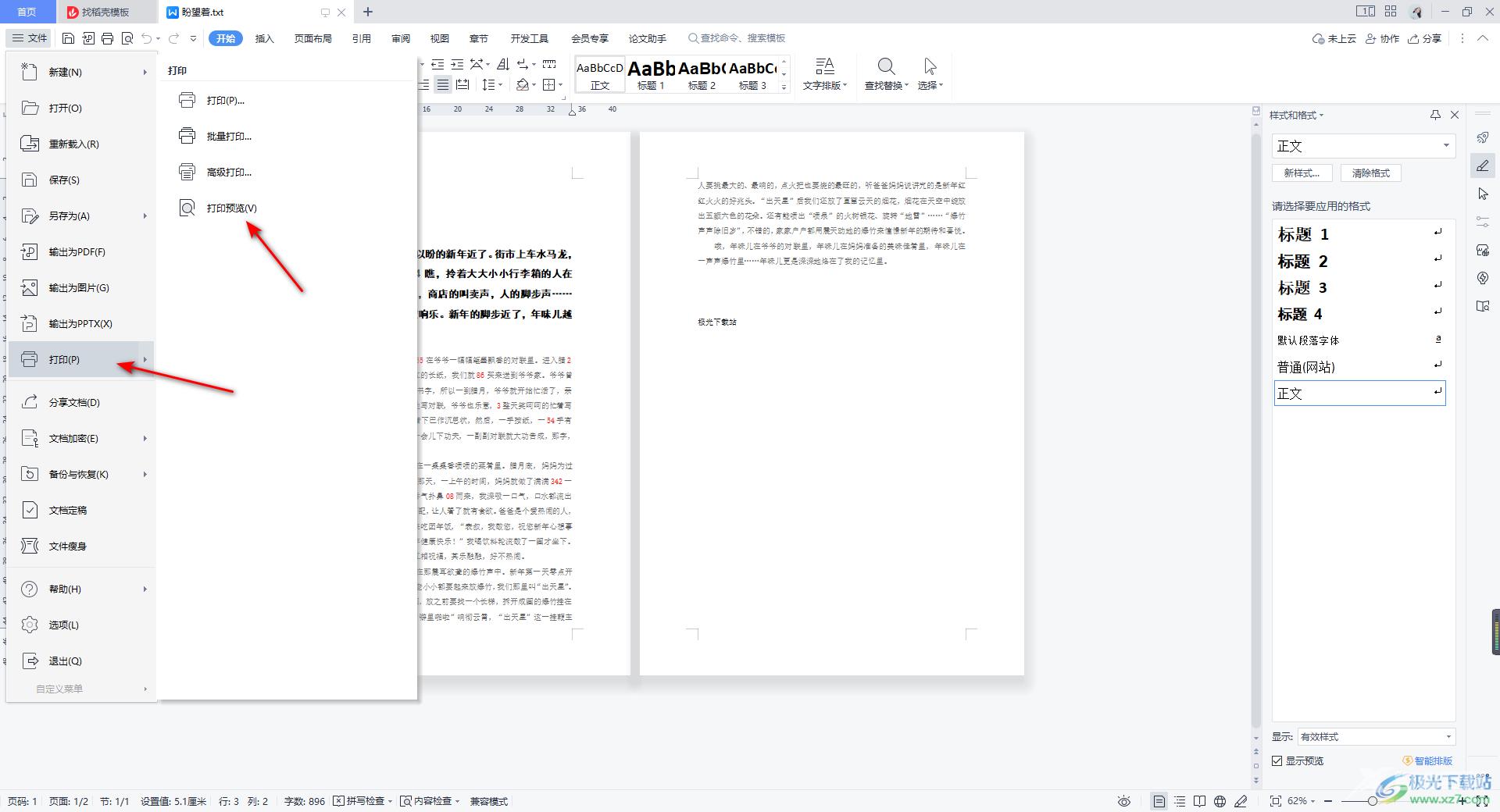The height and width of the screenshot is (812, 1500).
Task: Open the zoom percentage 62% dropdown
Action: coord(1302,801)
